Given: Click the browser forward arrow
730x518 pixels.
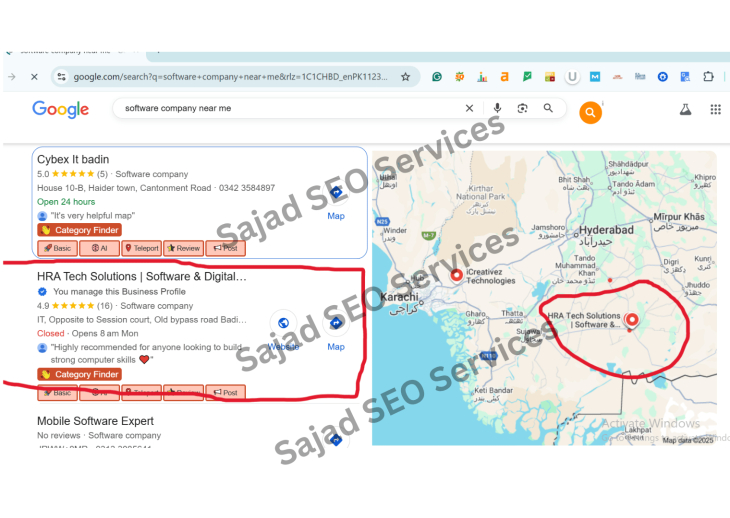Looking at the screenshot, I should pos(12,77).
